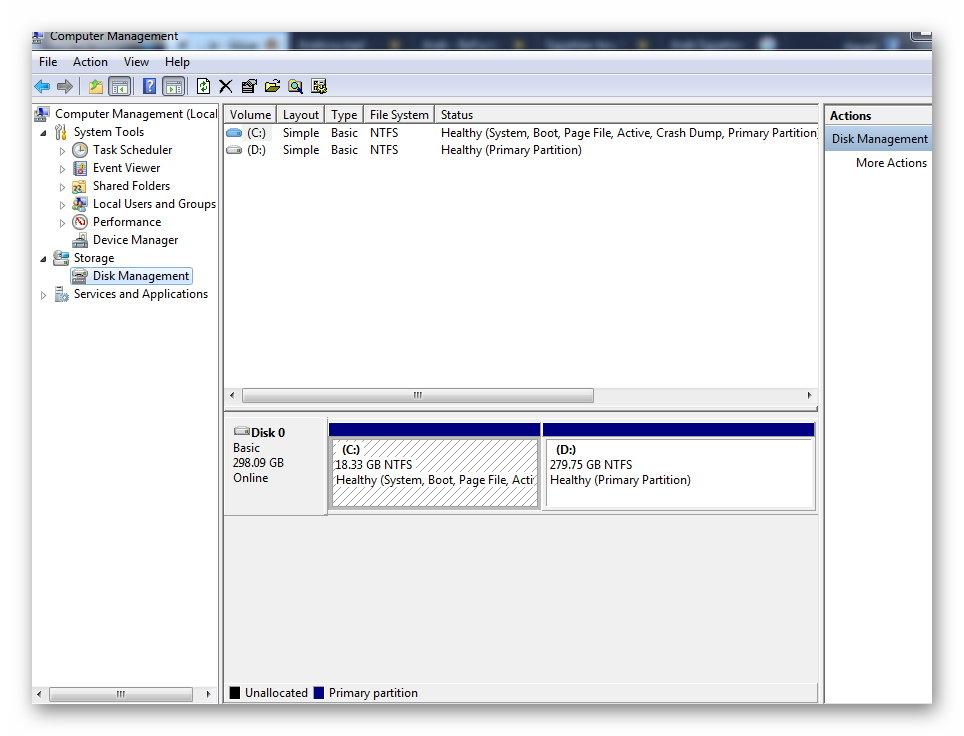Expand the Event Viewer node arrow
Viewport: 964px width, 736px height.
62,168
